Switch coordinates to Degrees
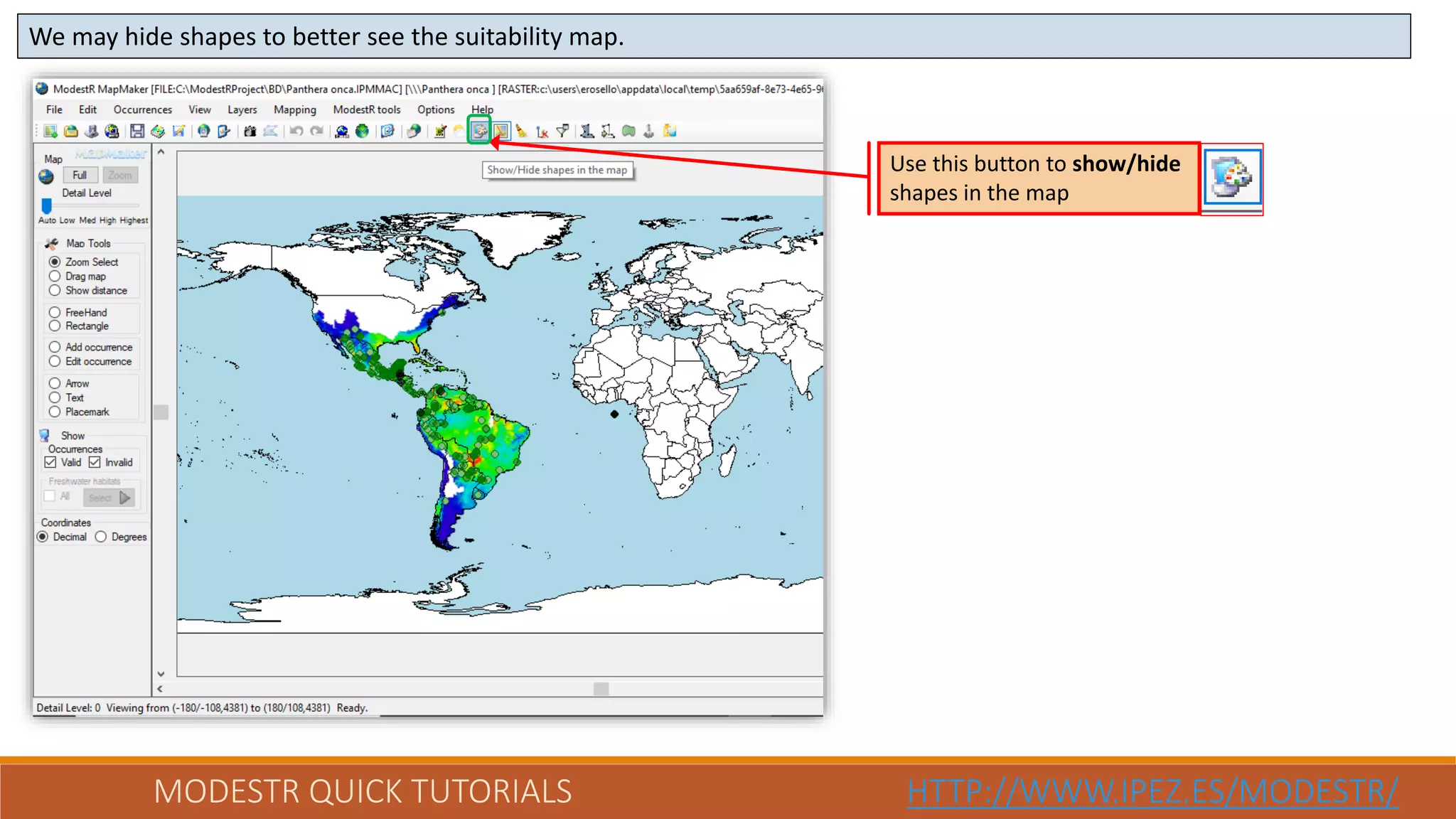 coord(101,537)
